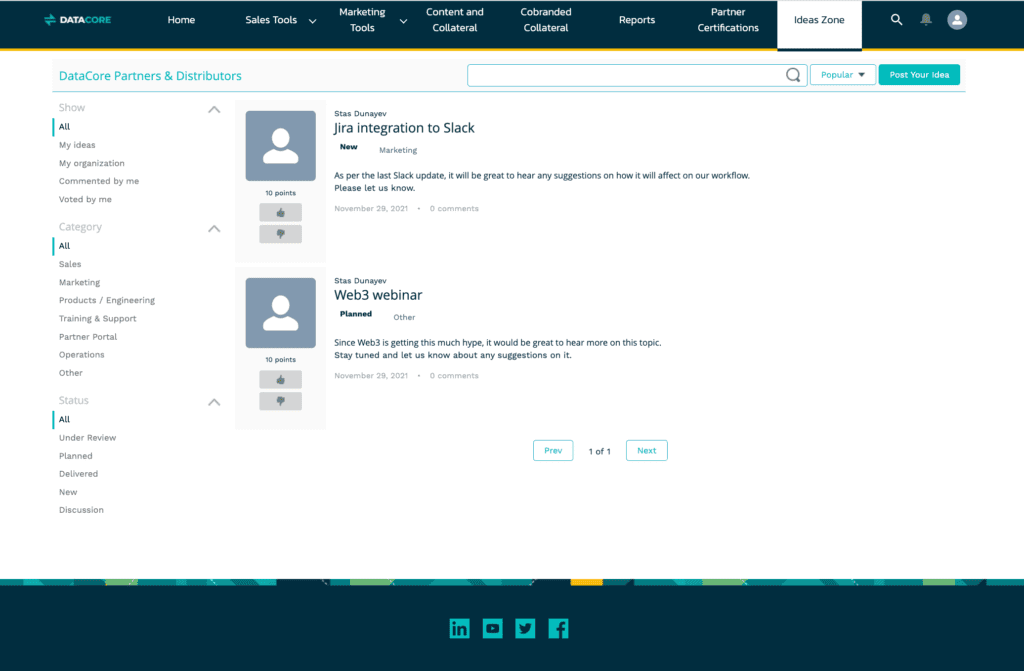This screenshot has width=1024, height=671.
Task: Filter Show by My ideas
Action: point(77,145)
